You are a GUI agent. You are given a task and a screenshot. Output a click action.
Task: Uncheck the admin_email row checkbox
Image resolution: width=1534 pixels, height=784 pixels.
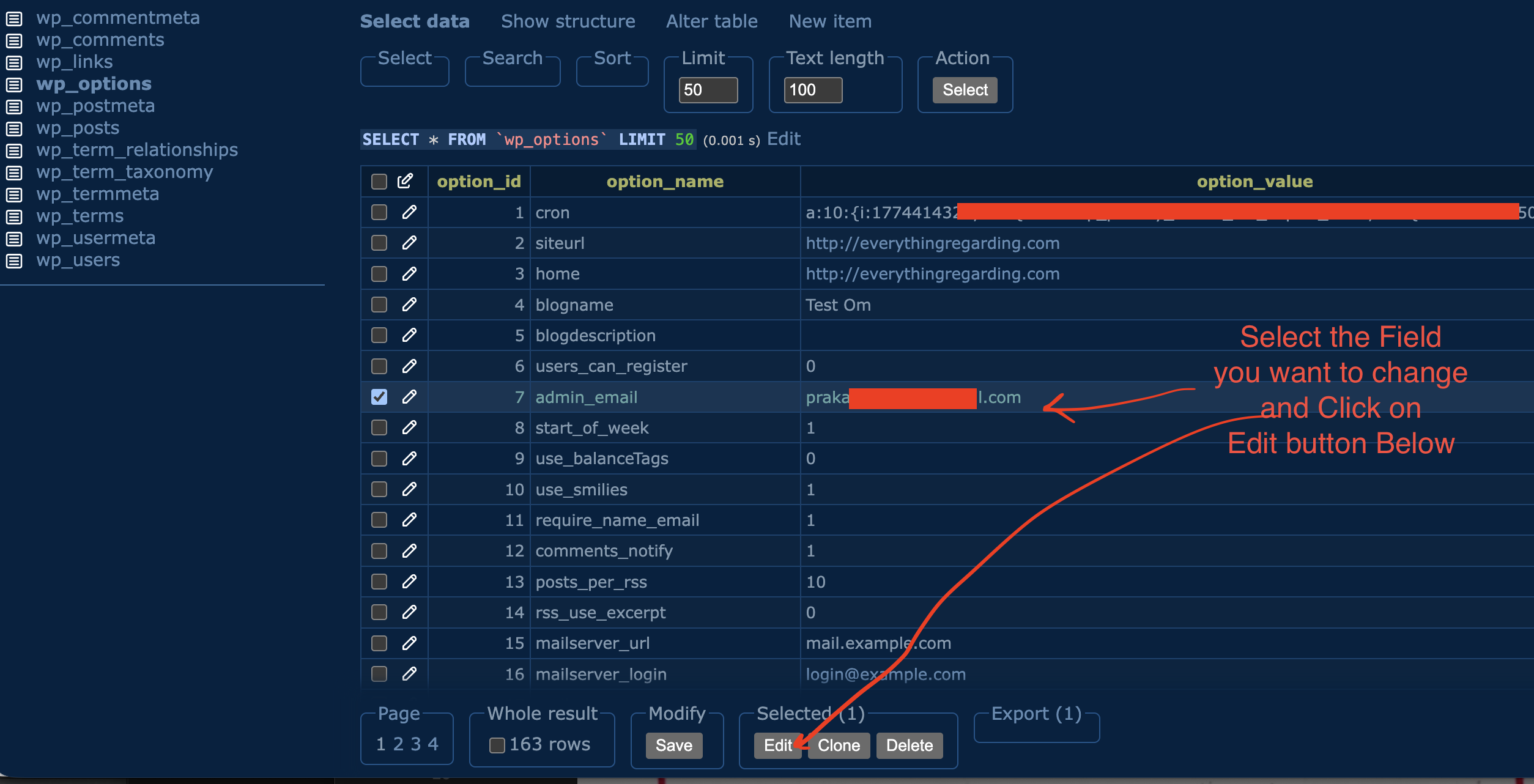tap(379, 397)
